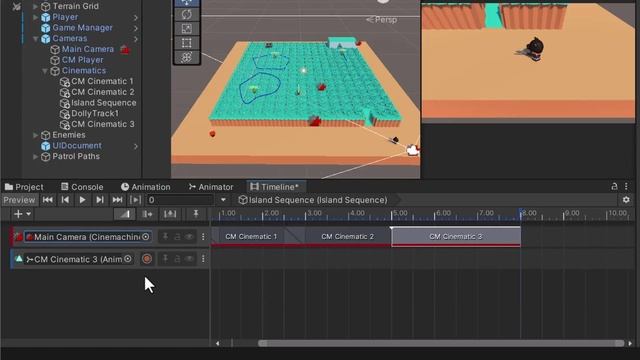Click the Island Sequence breadcrumb label
The width and height of the screenshot is (640, 360).
(318, 200)
